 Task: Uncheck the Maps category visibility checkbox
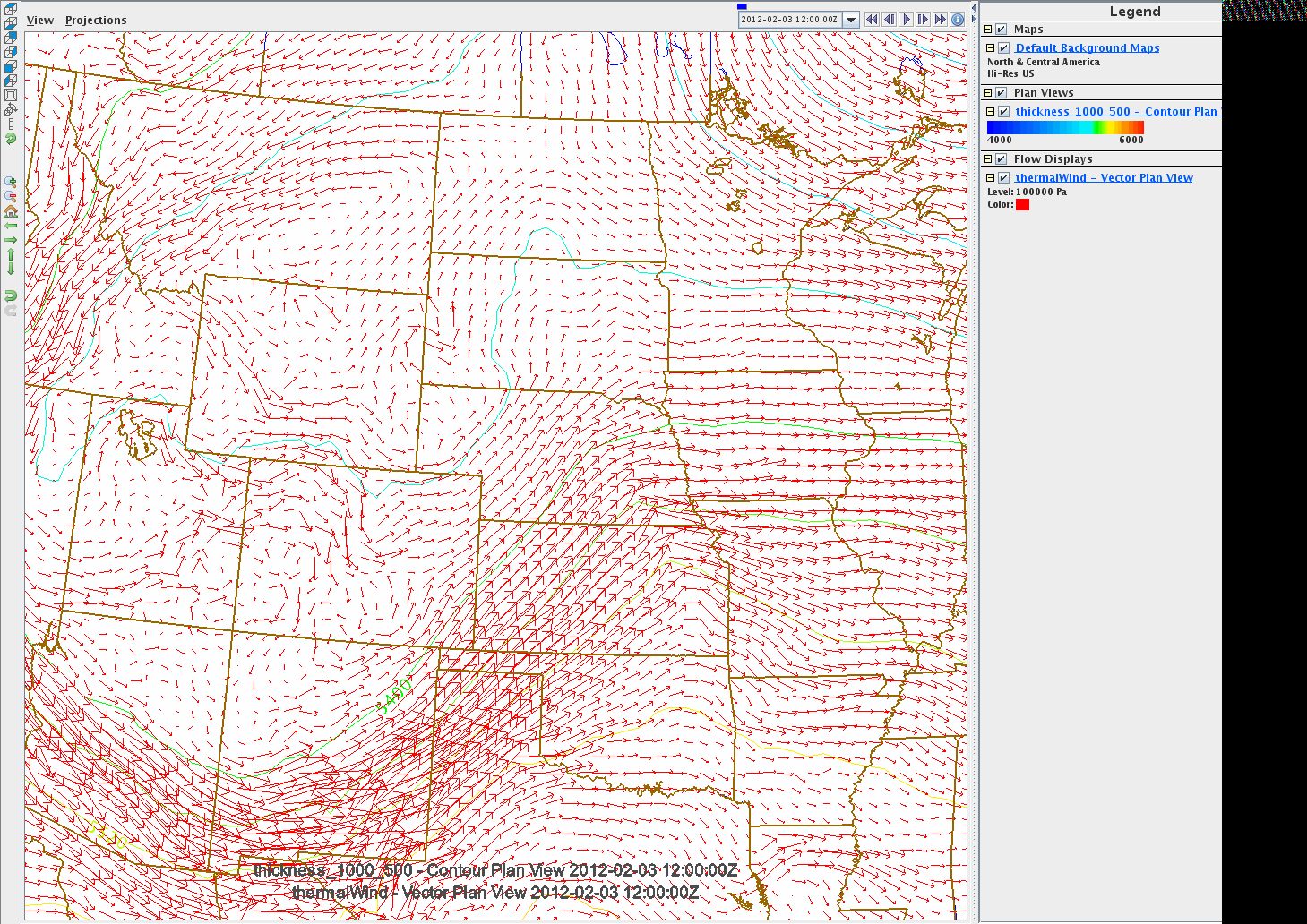(x=1002, y=30)
